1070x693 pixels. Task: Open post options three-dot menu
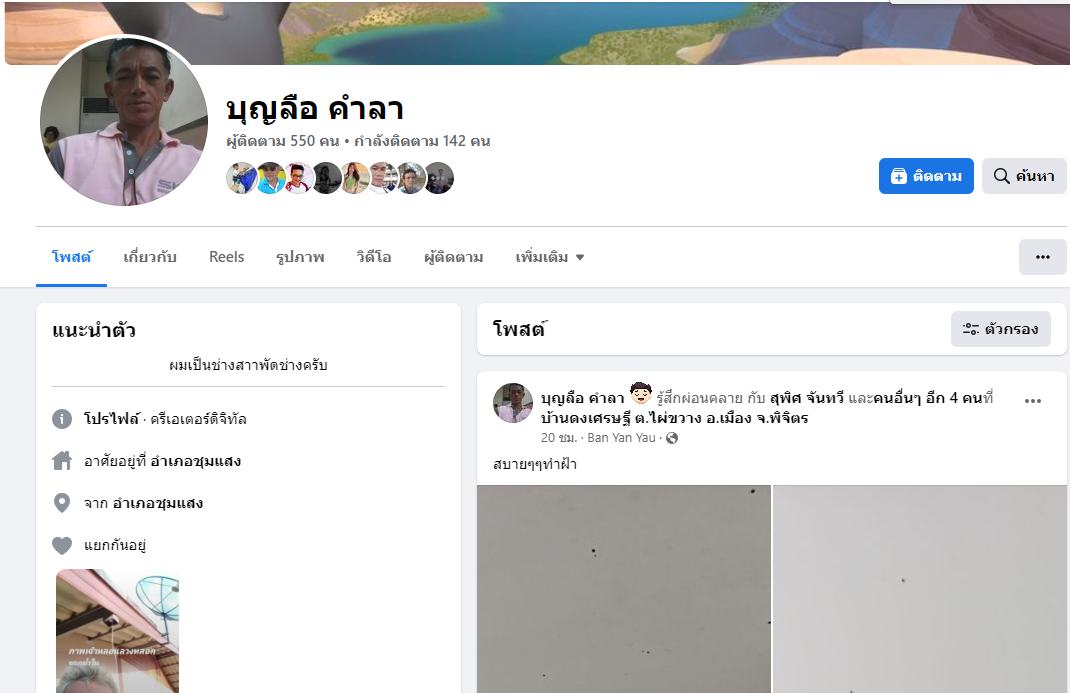tap(1032, 401)
